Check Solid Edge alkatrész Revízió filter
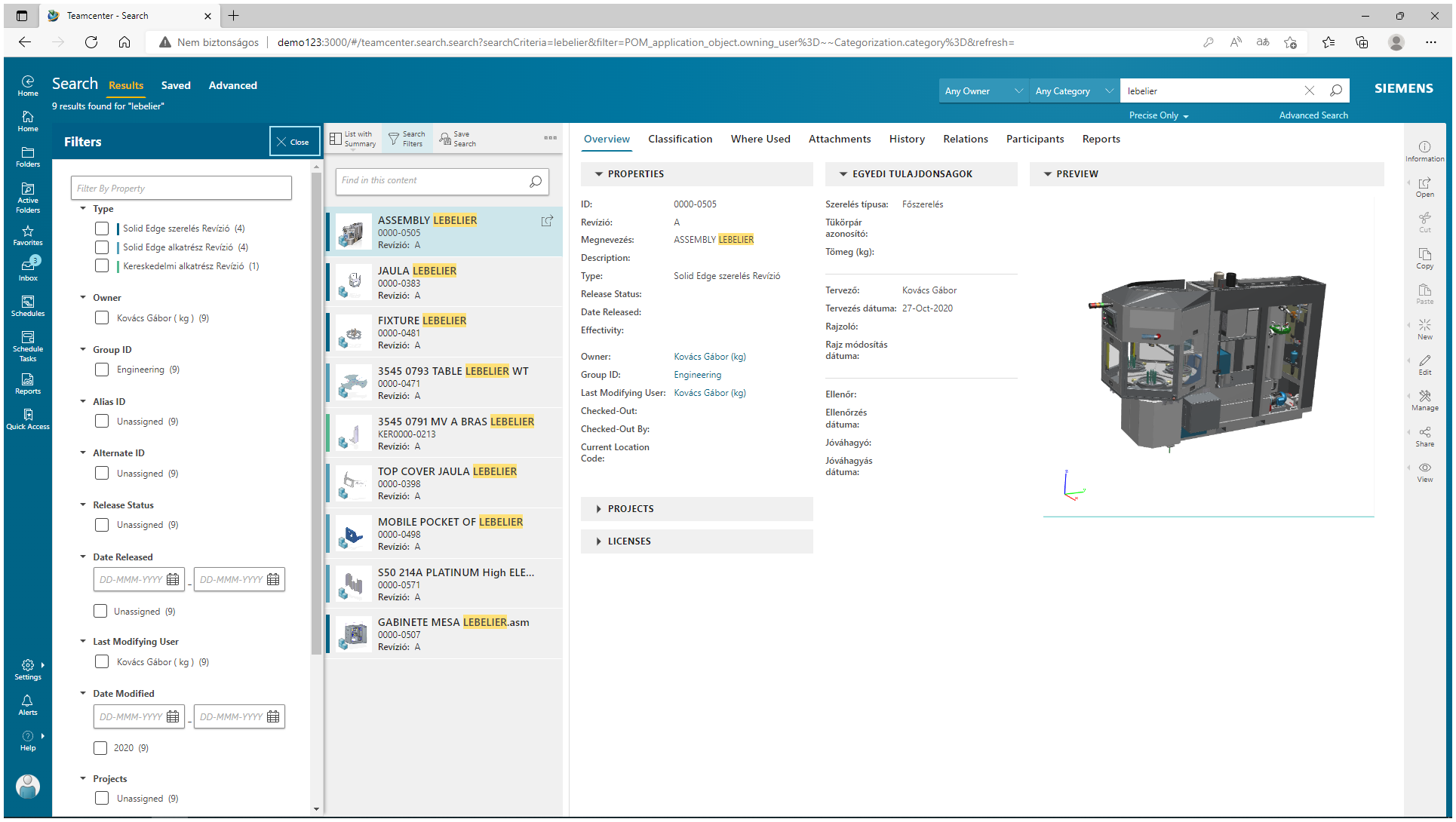 (102, 247)
